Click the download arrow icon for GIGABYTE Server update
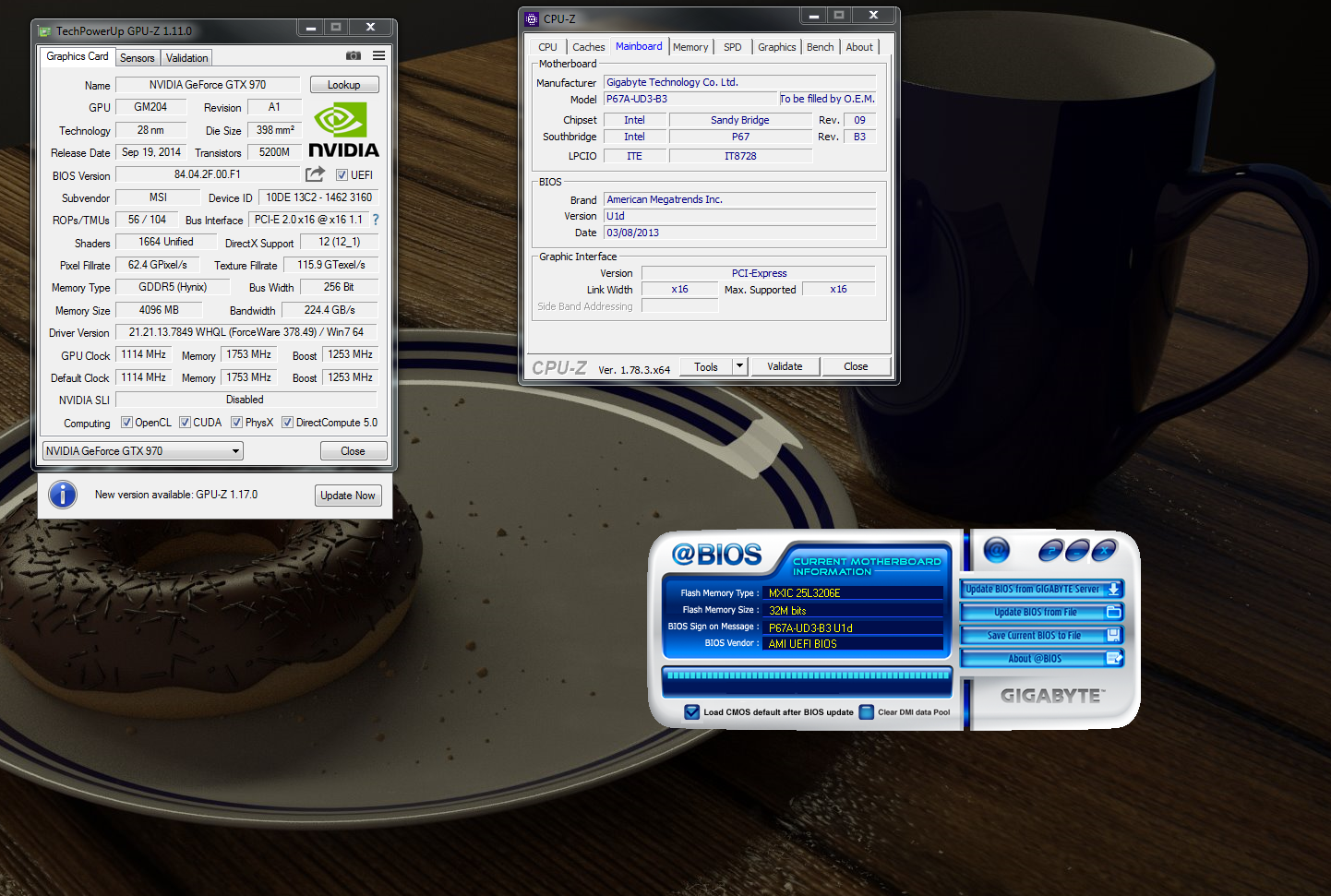 (x=1114, y=589)
